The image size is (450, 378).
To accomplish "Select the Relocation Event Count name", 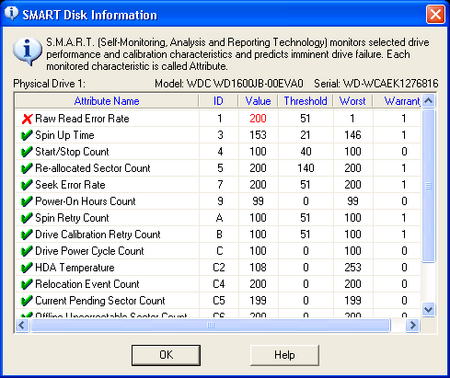I will [x=87, y=284].
